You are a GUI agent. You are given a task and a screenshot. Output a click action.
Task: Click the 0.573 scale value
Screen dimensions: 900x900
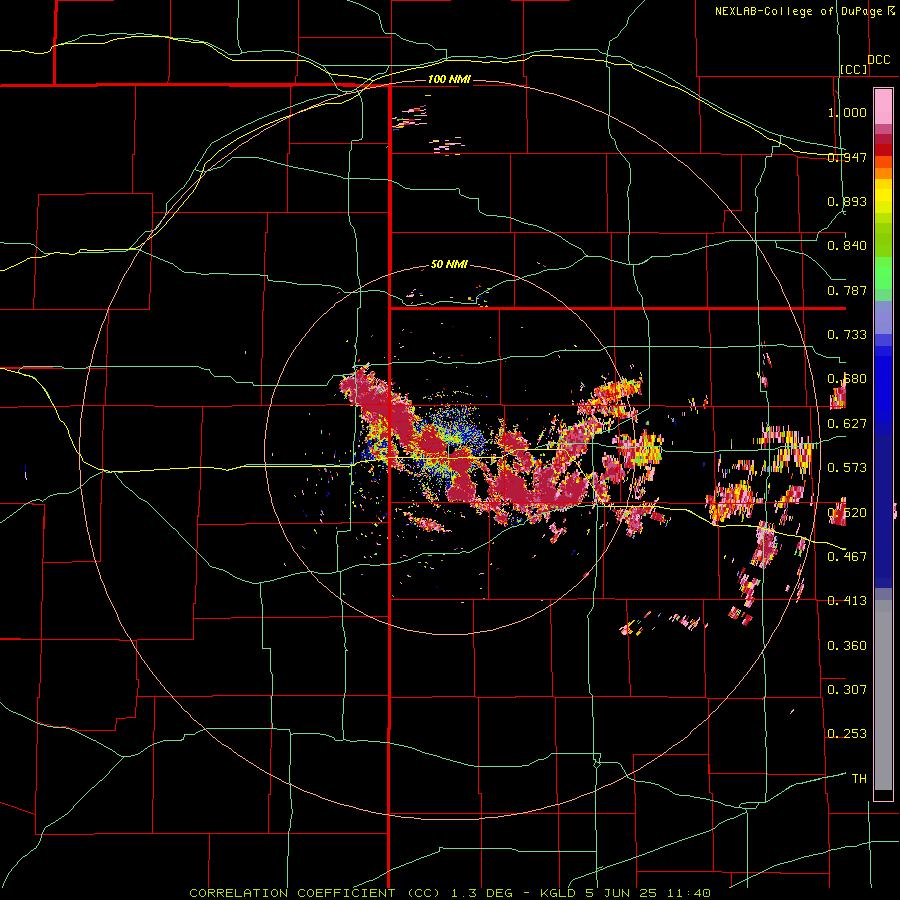point(847,468)
